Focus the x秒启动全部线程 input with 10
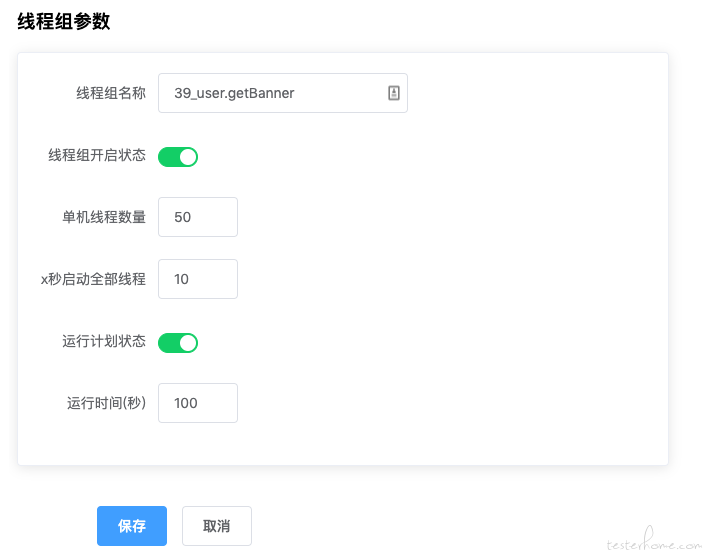The image size is (704, 560). pos(198,279)
